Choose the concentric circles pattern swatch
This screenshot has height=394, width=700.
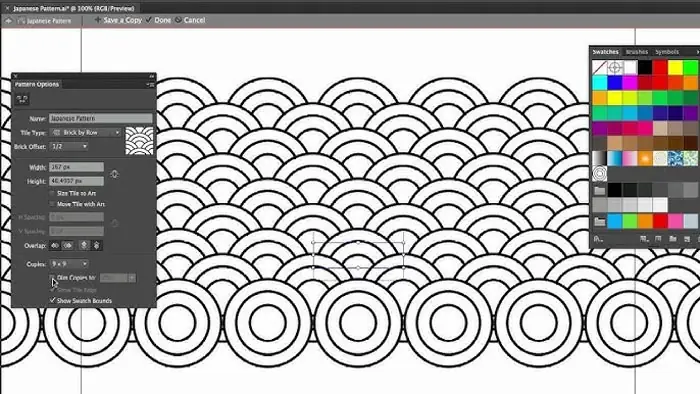click(x=600, y=174)
